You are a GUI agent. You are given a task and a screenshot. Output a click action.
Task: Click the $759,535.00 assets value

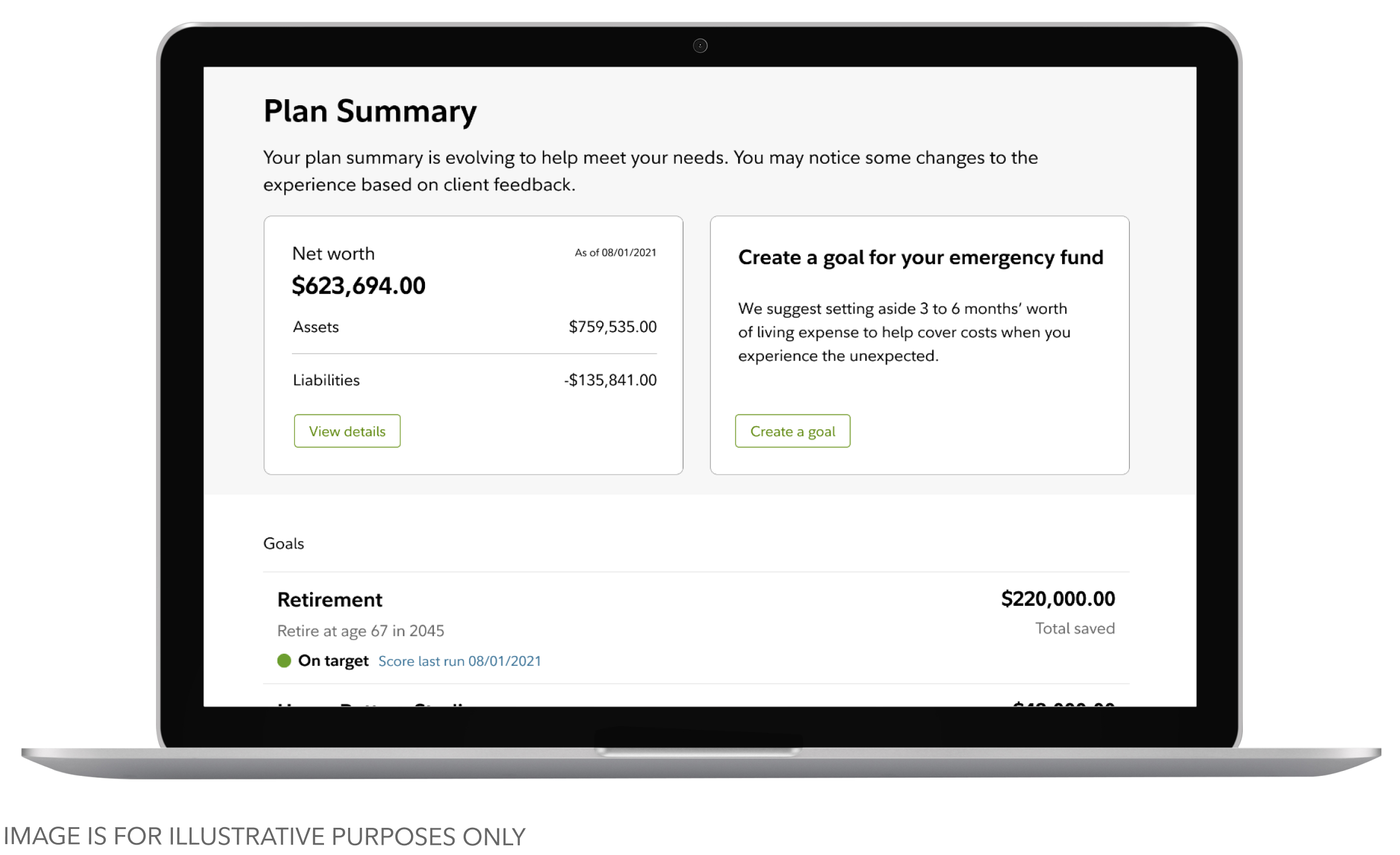(x=612, y=327)
